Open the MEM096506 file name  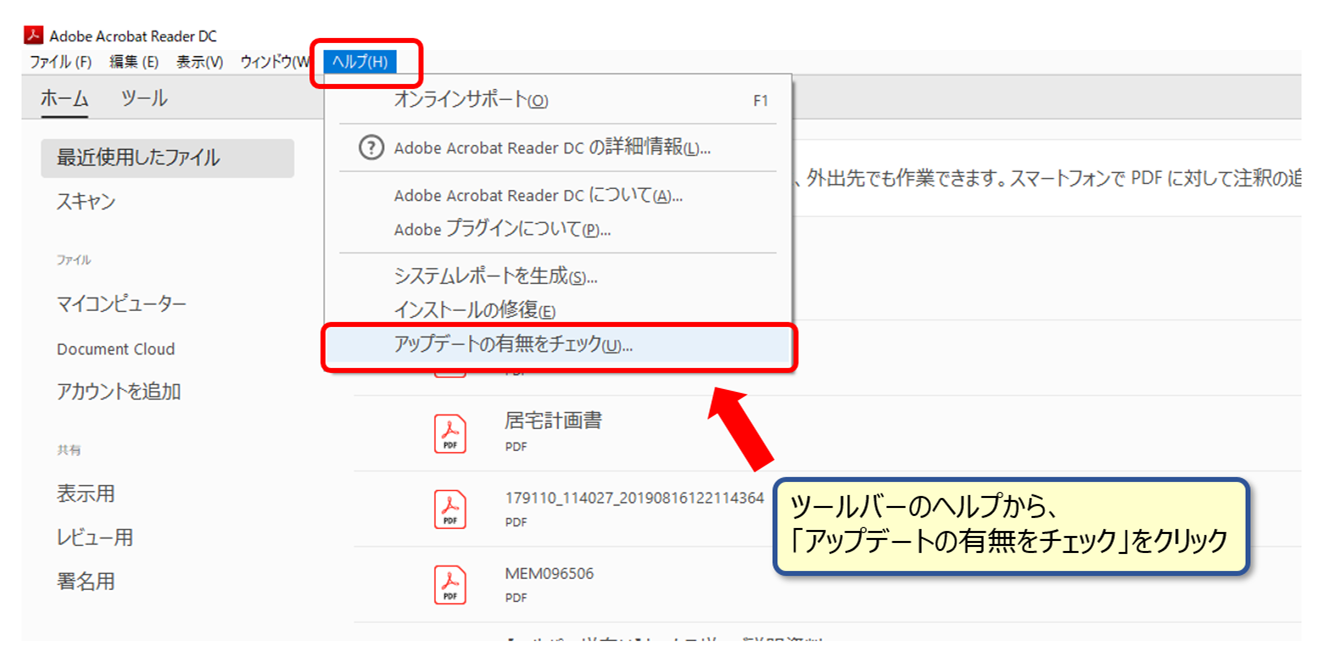pos(549,574)
